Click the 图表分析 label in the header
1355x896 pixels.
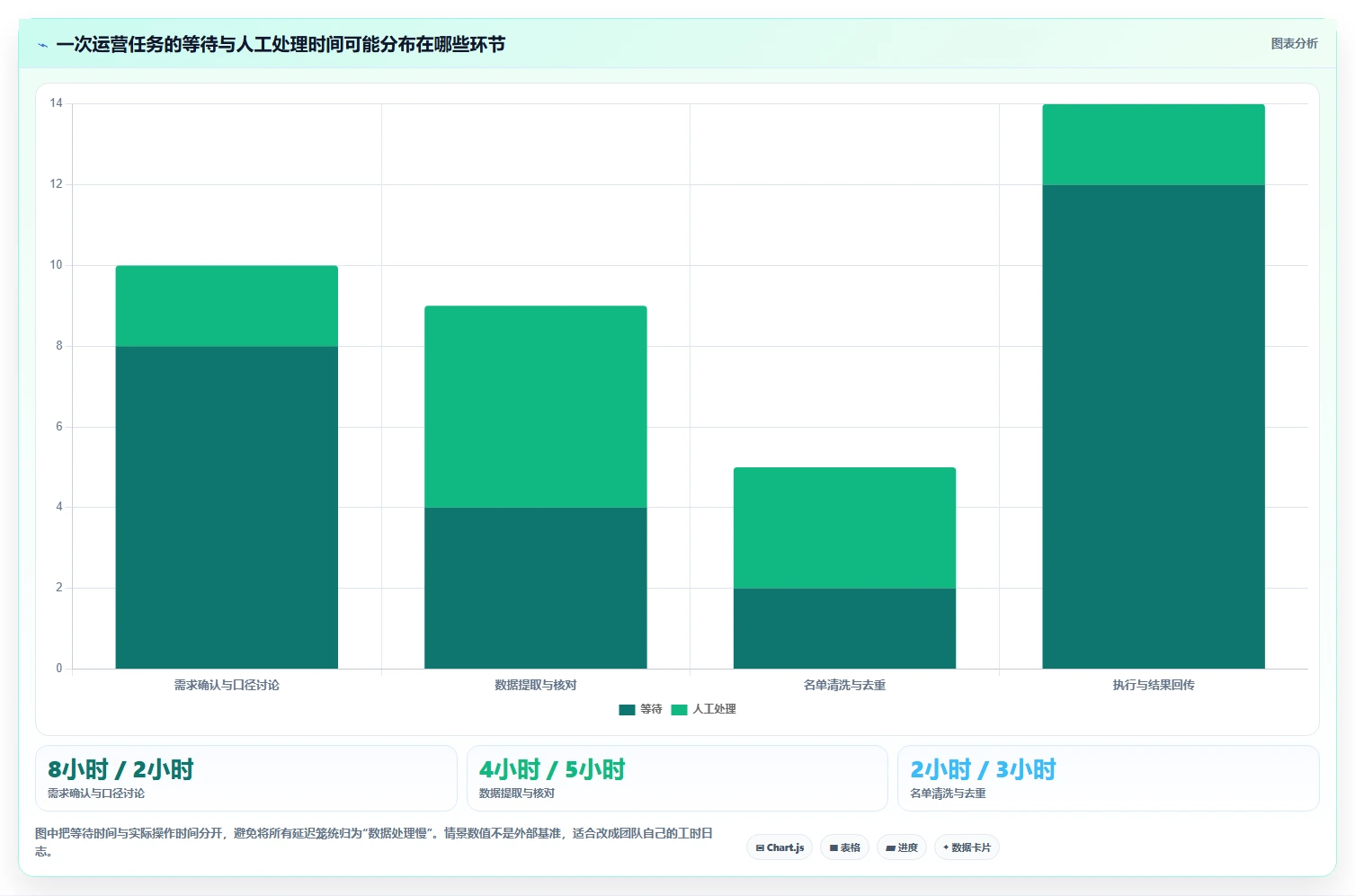(1294, 43)
